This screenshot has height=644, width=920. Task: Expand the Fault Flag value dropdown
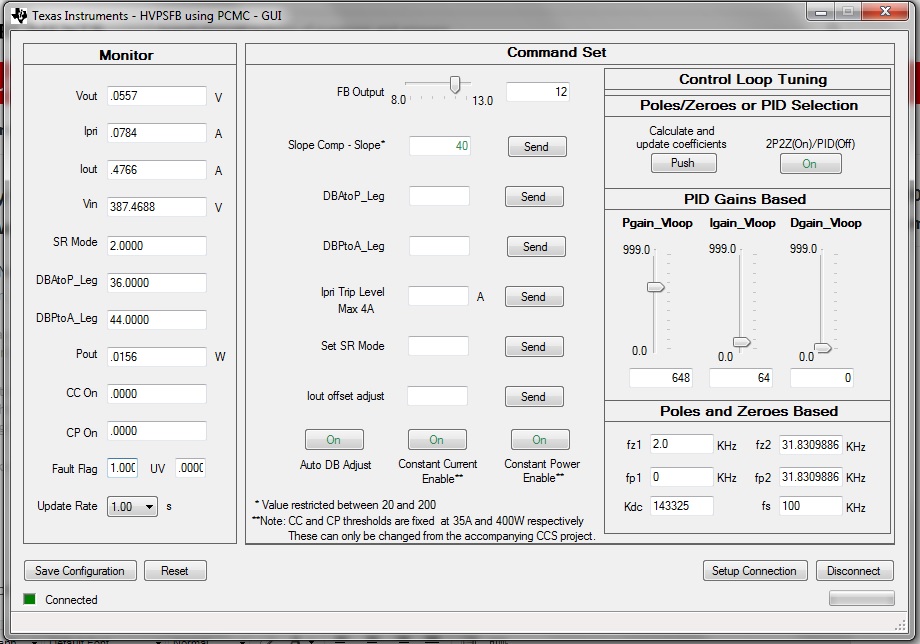click(120, 469)
